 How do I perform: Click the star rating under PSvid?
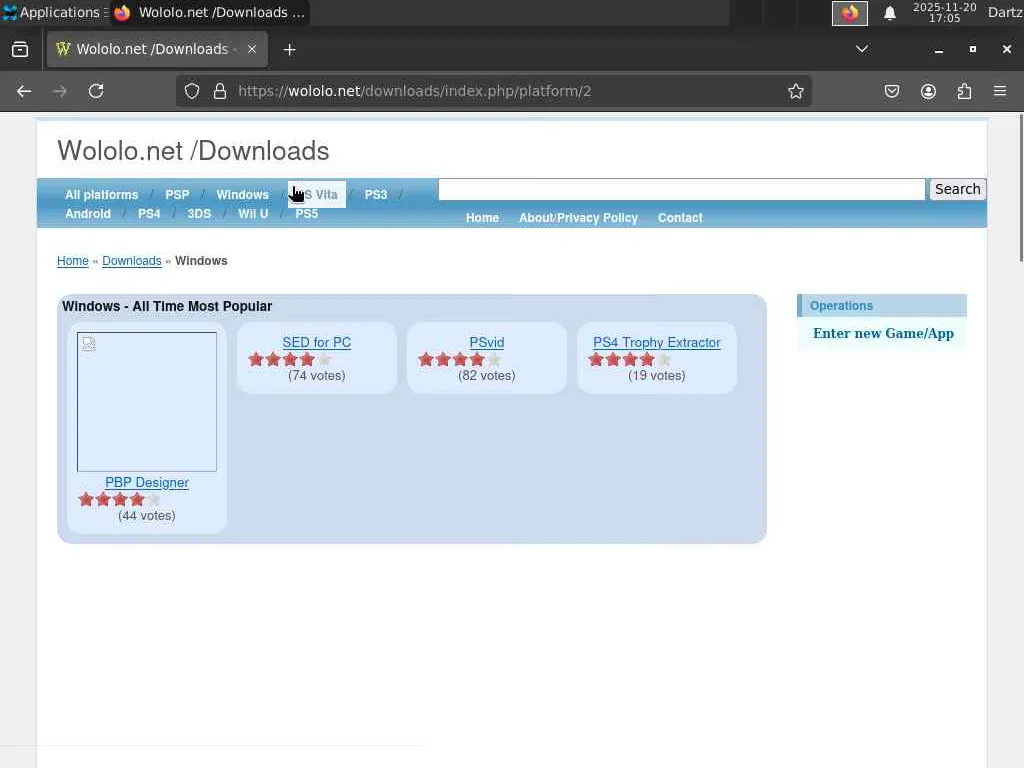click(460, 359)
